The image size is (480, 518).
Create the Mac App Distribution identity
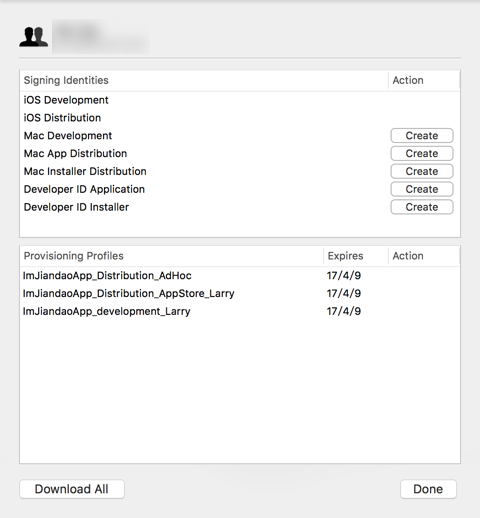[x=422, y=153]
